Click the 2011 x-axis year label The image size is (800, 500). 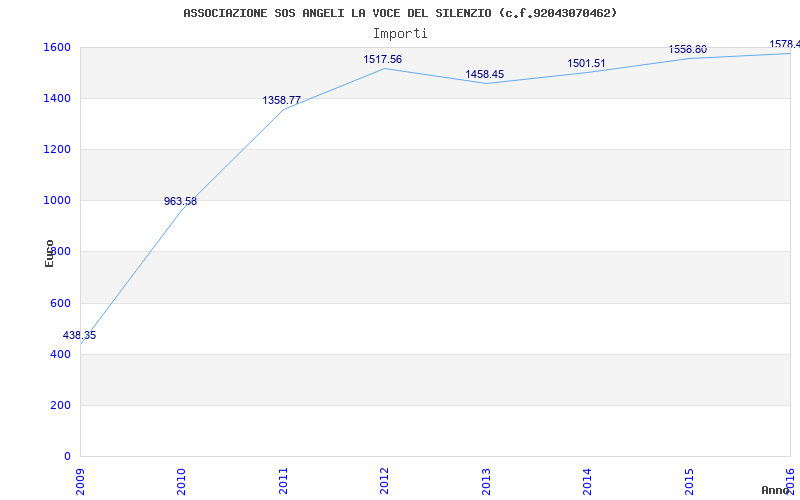point(283,481)
